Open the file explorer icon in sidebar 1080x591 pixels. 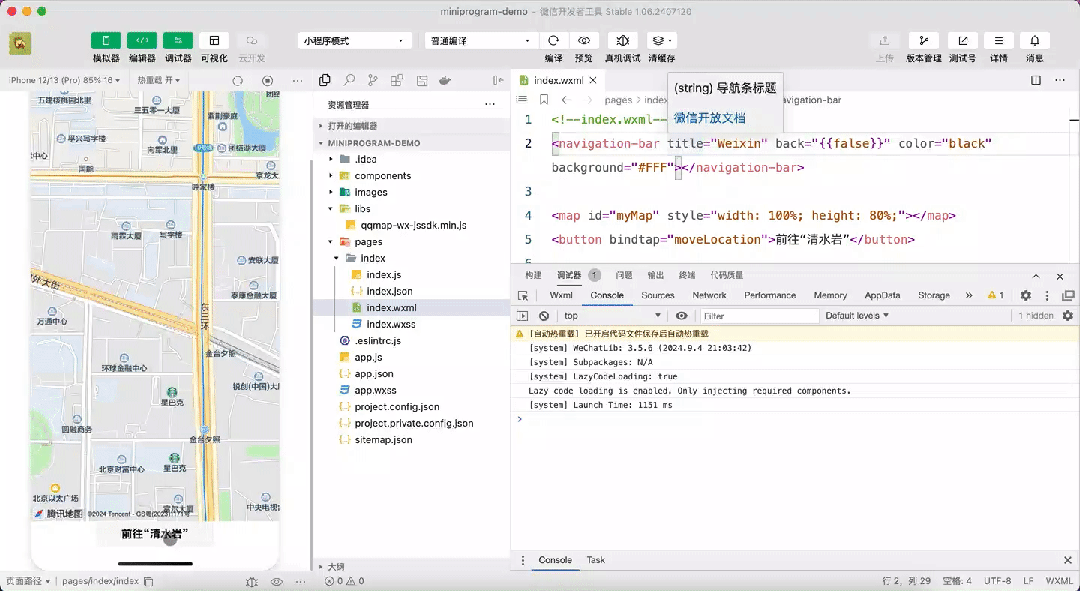pyautogui.click(x=325, y=81)
